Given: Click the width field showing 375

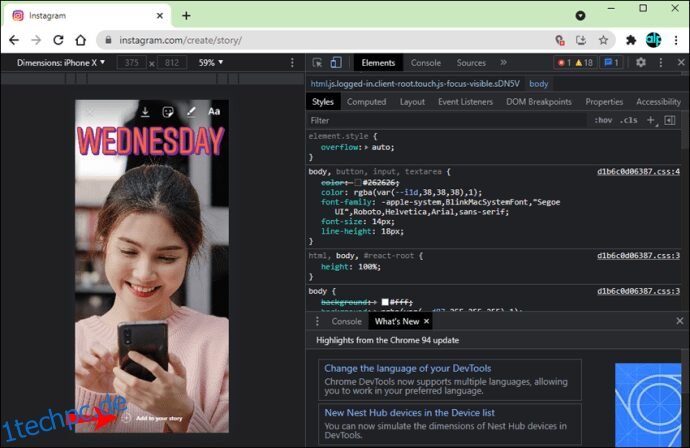Looking at the screenshot, I should pos(132,63).
